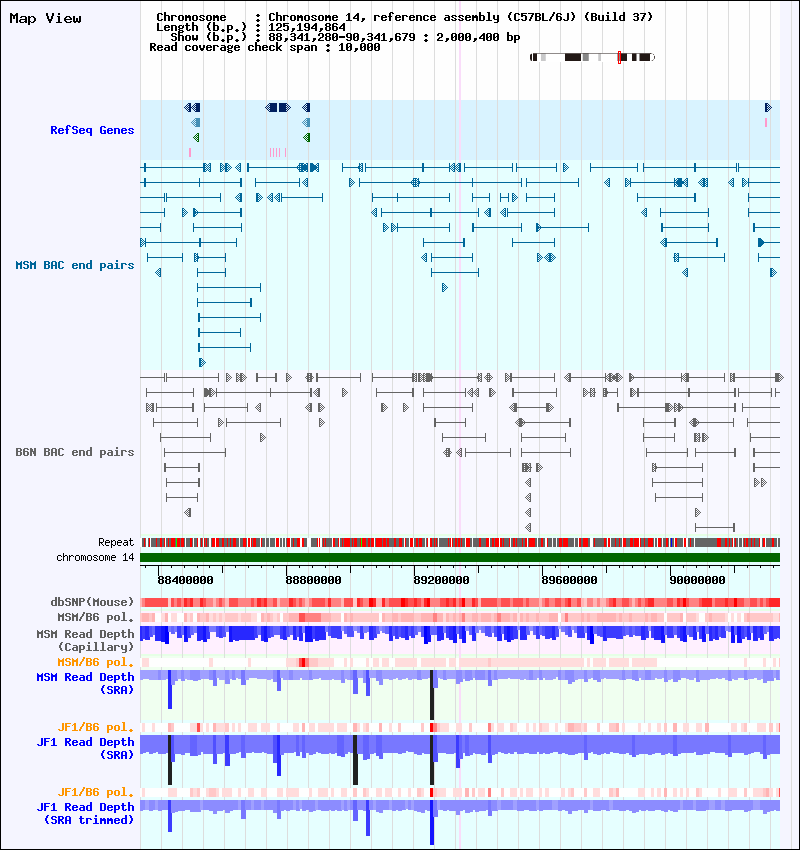Screen dimensions: 800x850
Task: Click the 90000000 axis label
Action: coord(697,580)
